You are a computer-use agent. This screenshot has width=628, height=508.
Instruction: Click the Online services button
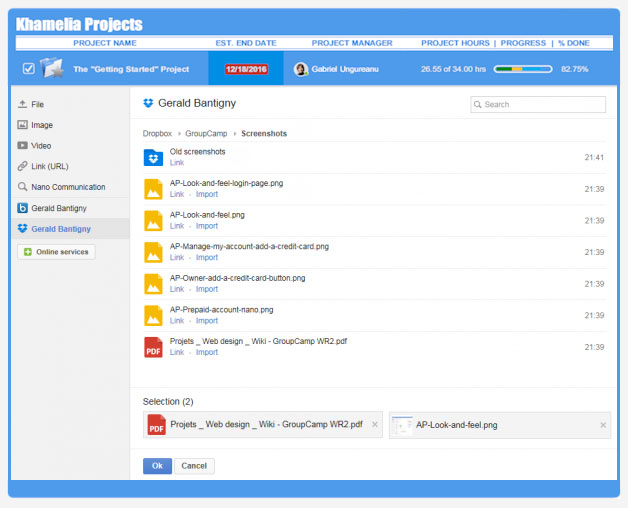tap(56, 252)
